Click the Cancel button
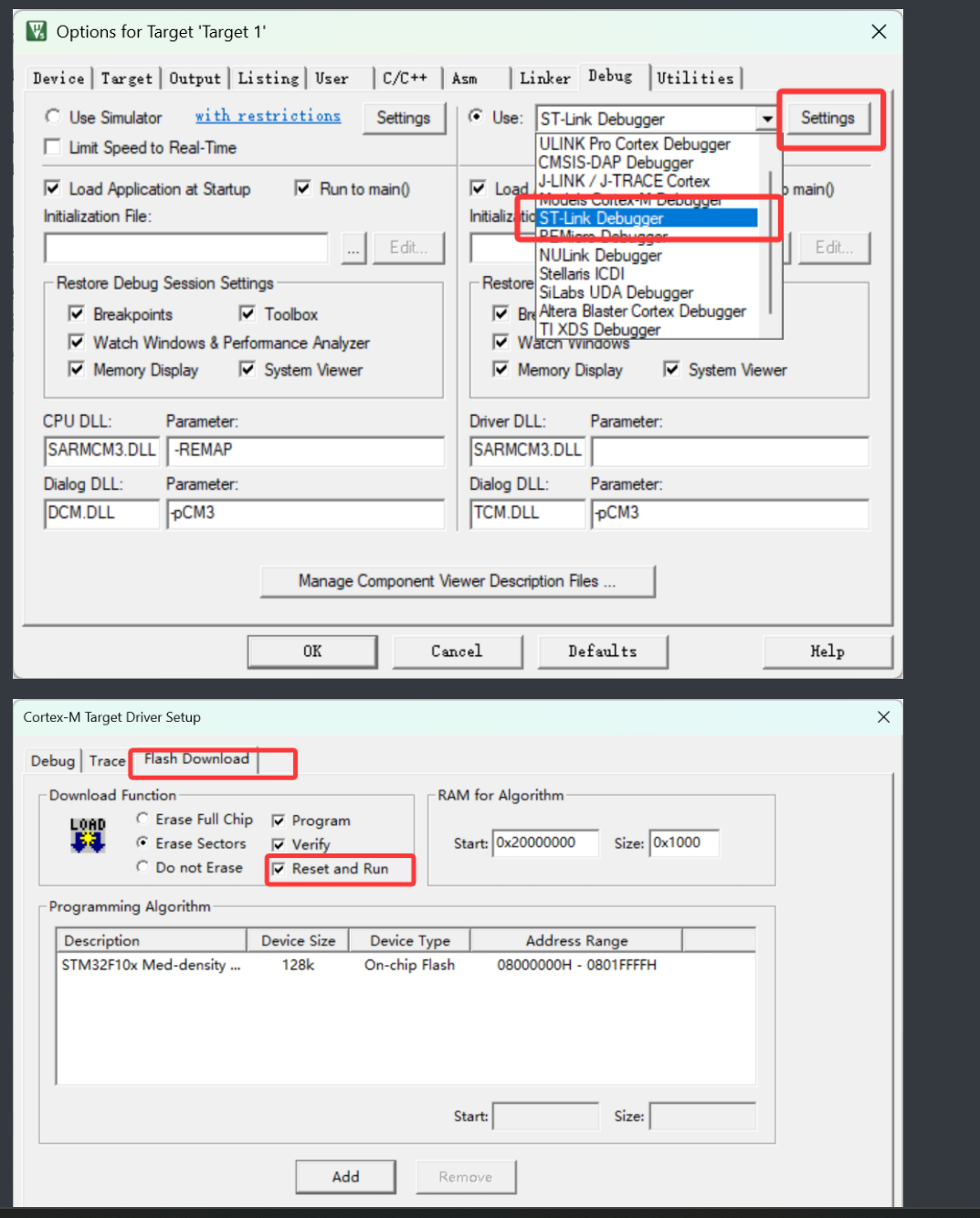This screenshot has width=980, height=1218. coord(457,651)
